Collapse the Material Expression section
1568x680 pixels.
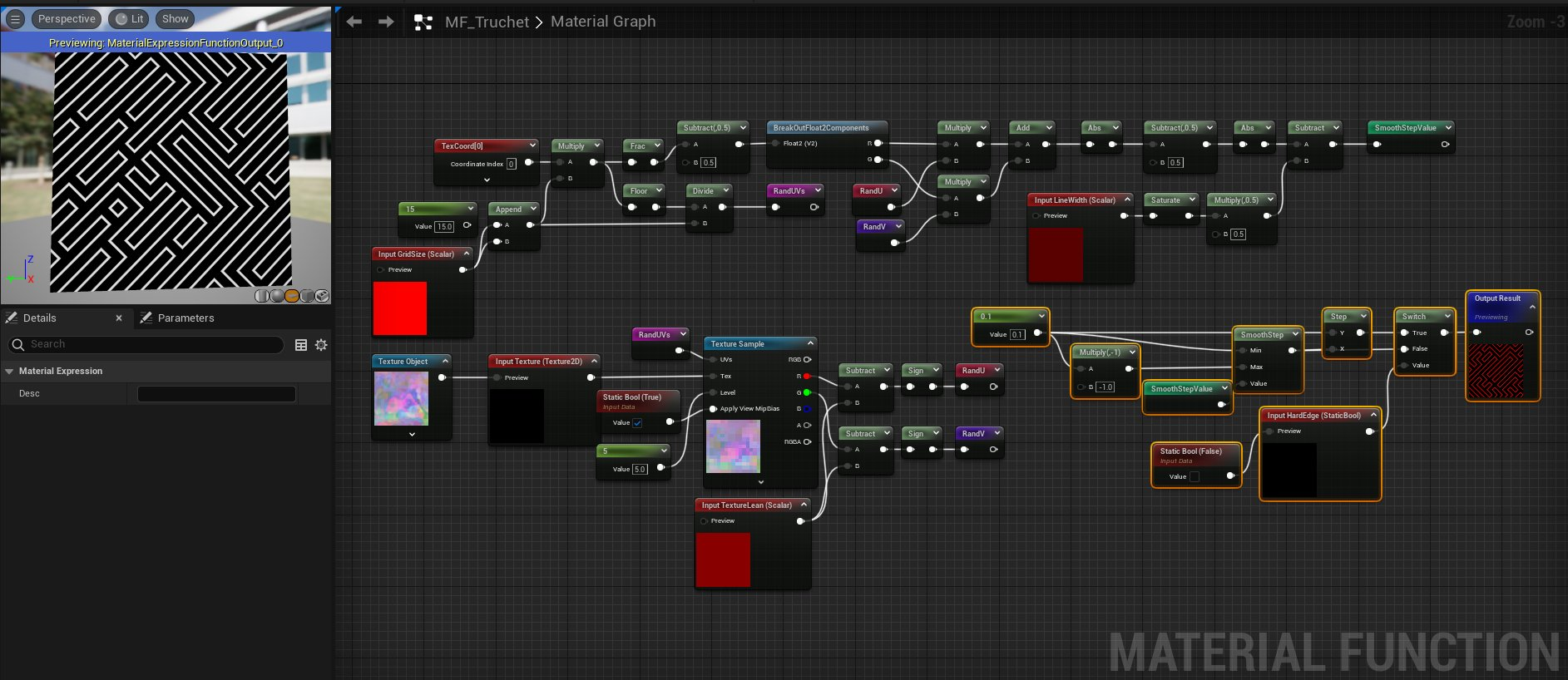pos(10,372)
